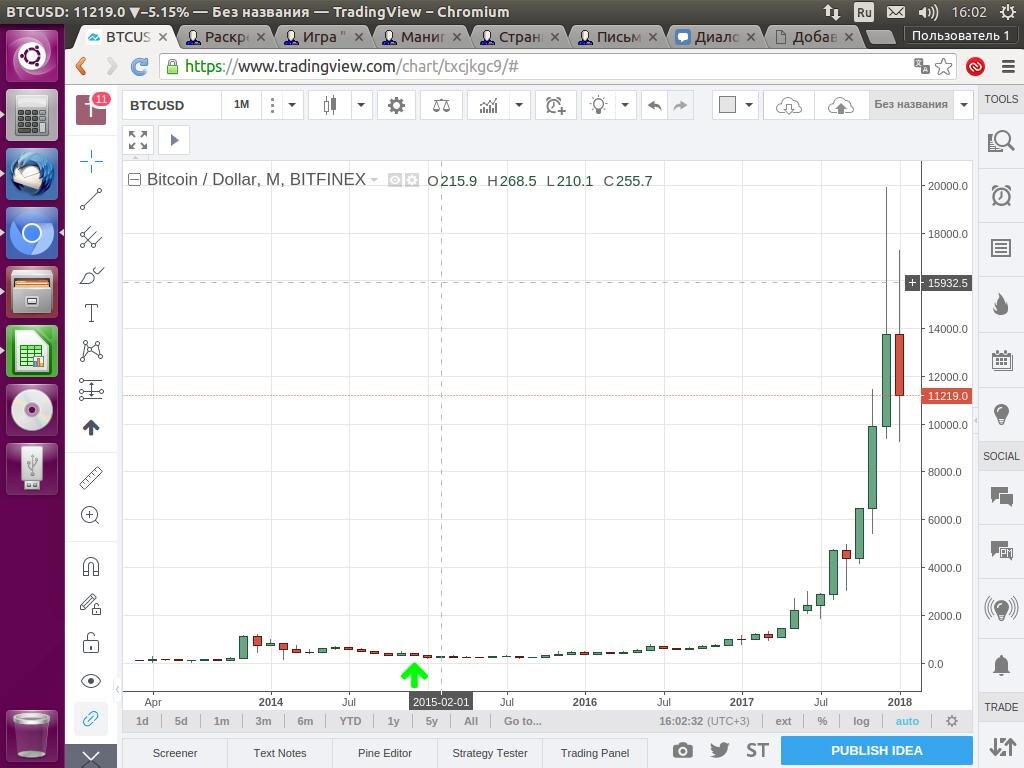Create an alert with alarm clock plus
The height and width of the screenshot is (768, 1024).
pyautogui.click(x=555, y=105)
